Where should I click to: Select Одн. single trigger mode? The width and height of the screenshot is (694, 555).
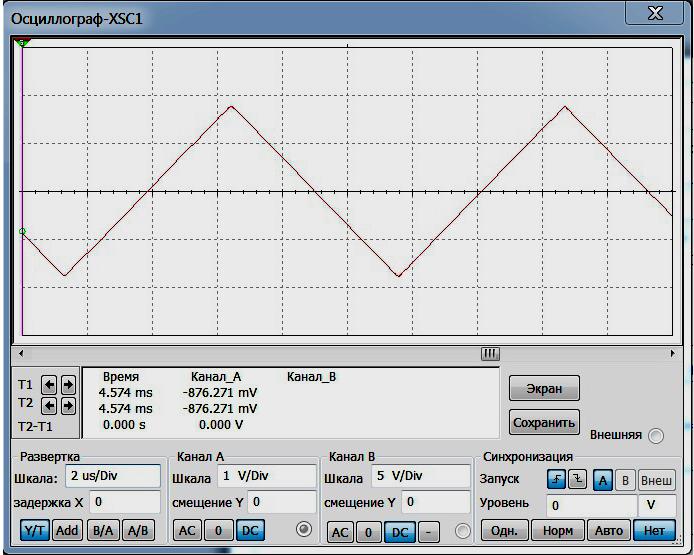tap(505, 530)
